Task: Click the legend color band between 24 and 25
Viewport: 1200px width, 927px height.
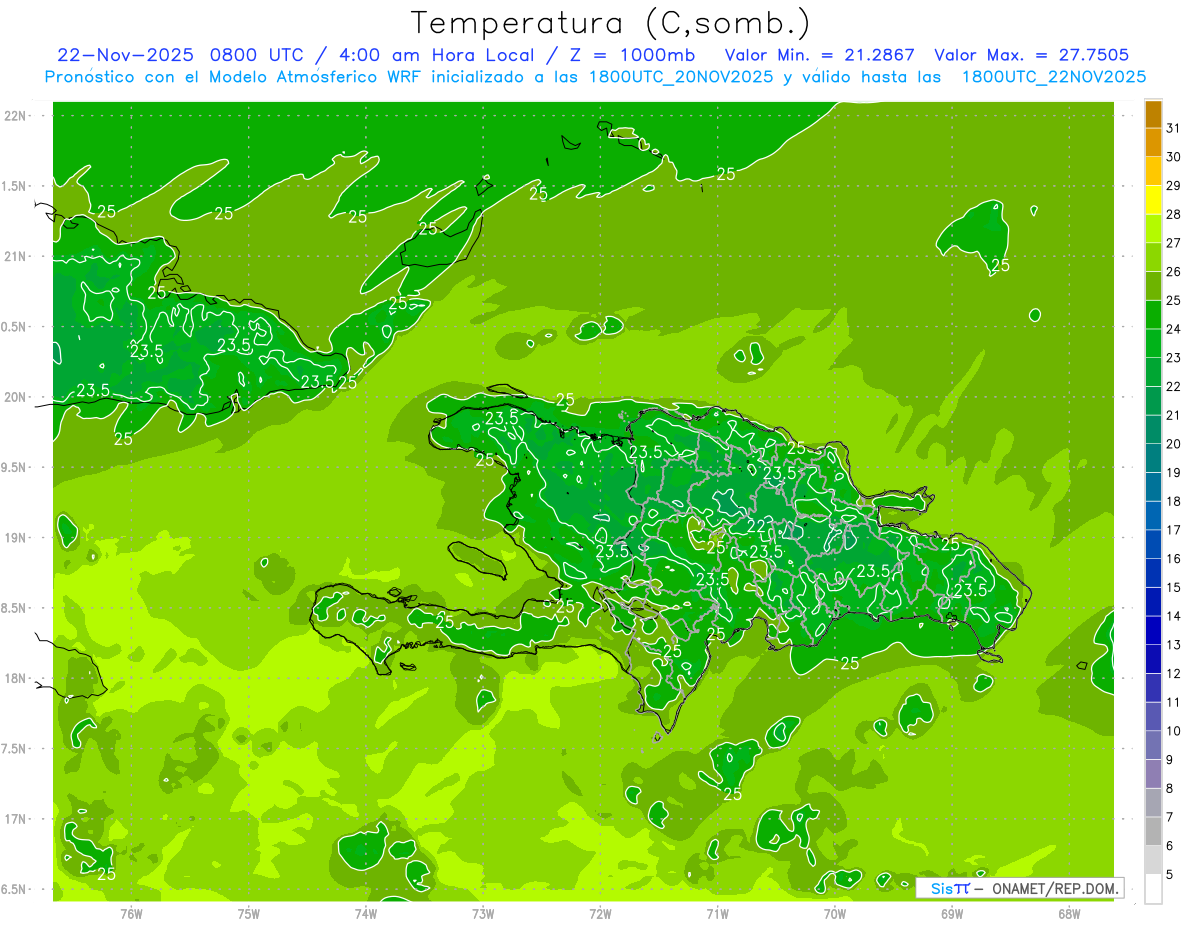Action: point(1153,315)
